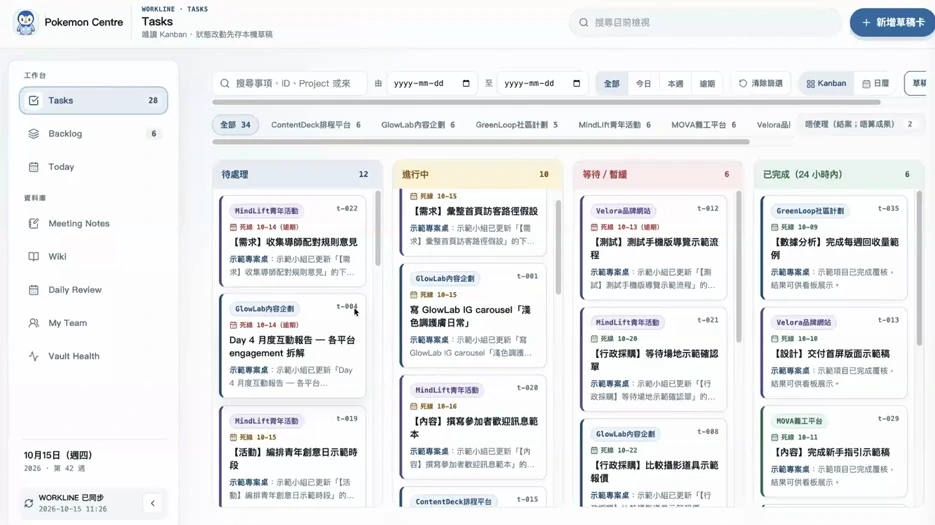Click deadline calendar icon on card t-022

pyautogui.click(x=233, y=227)
